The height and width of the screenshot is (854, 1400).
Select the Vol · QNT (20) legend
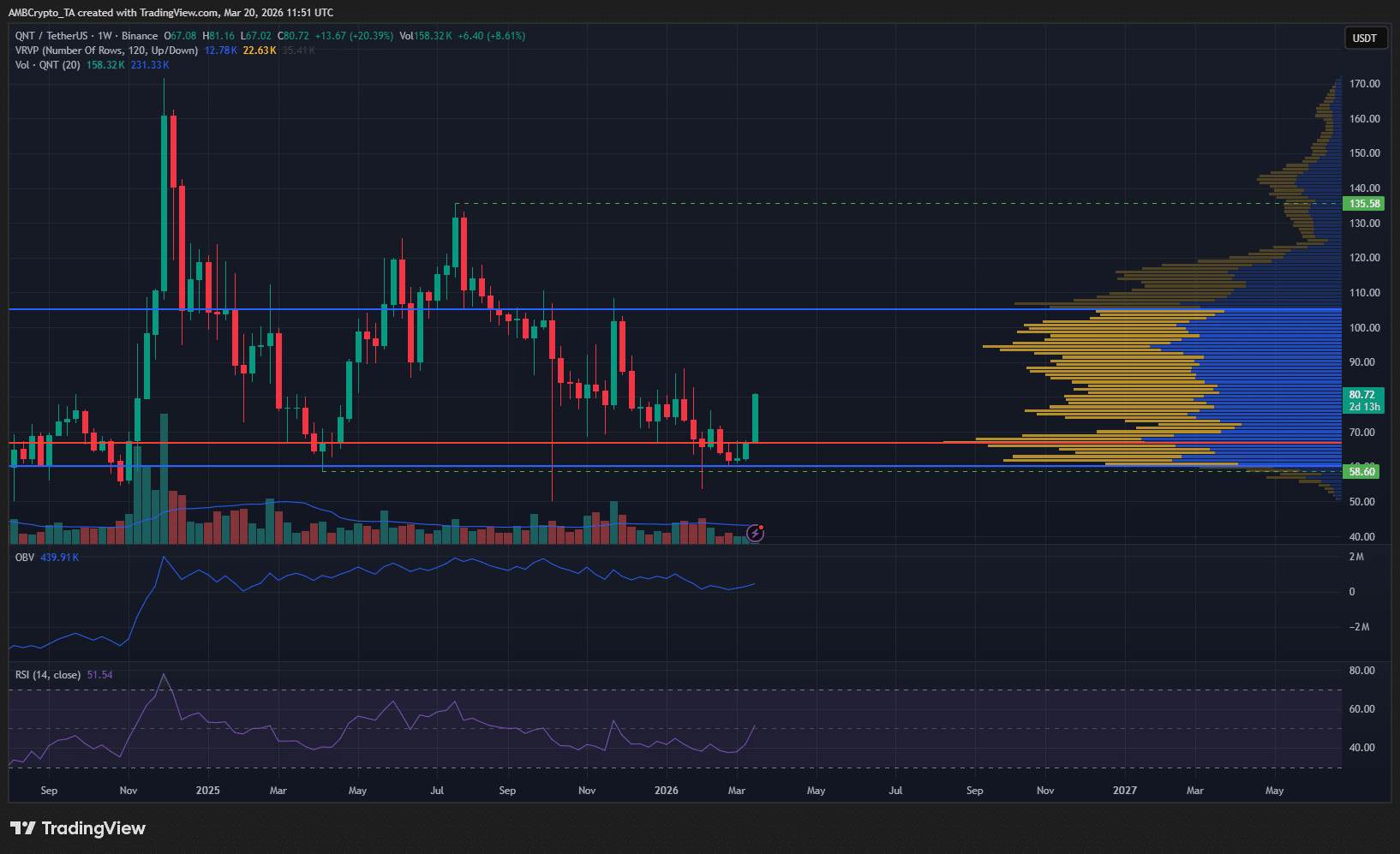coord(48,65)
